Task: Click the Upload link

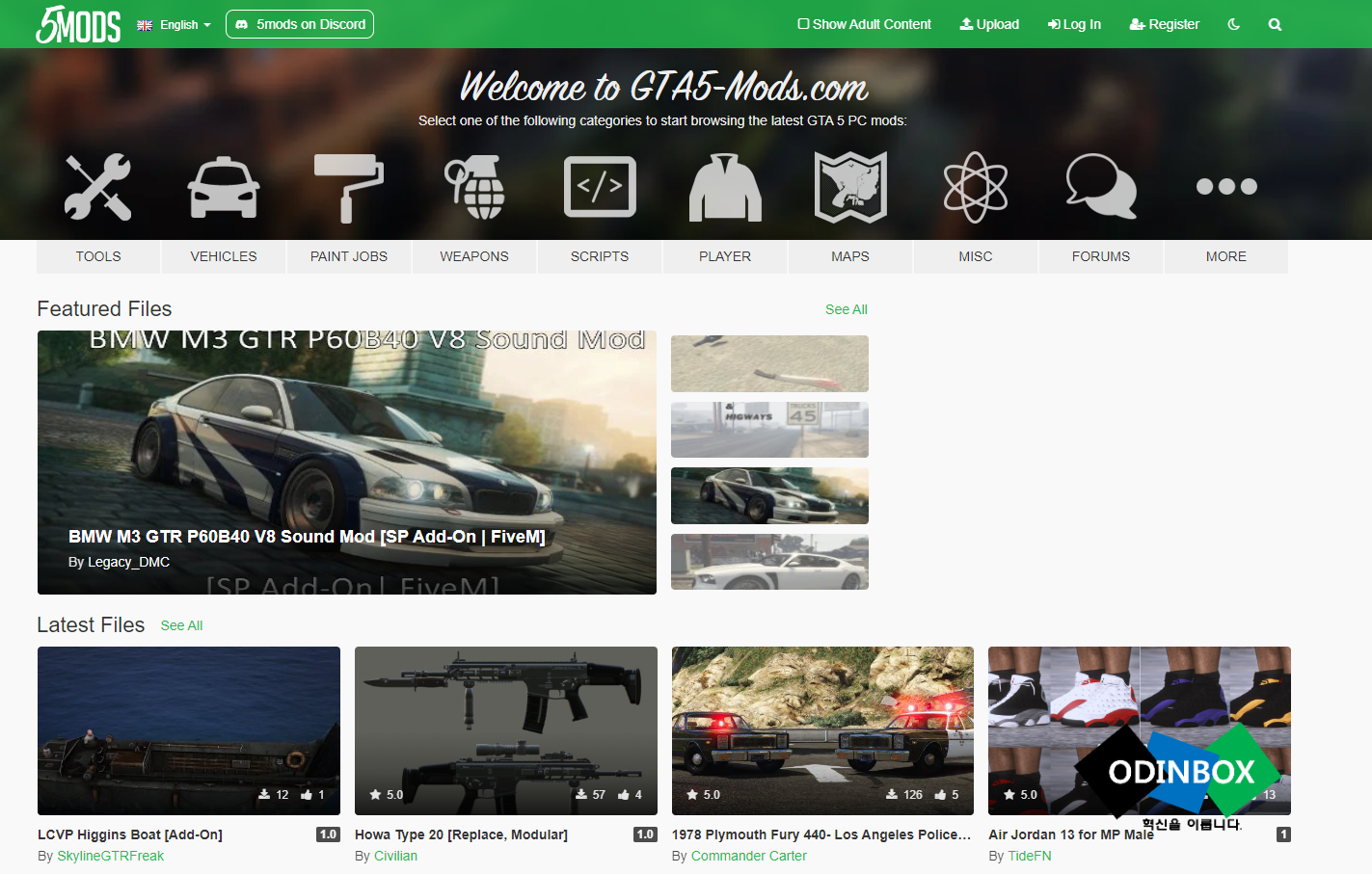Action: click(x=989, y=24)
